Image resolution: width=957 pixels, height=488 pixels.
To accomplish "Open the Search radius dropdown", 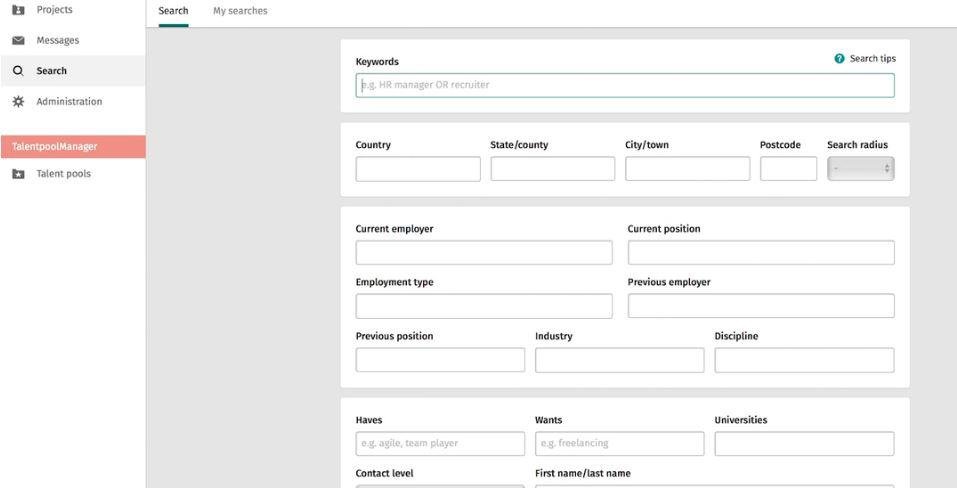I will pyautogui.click(x=860, y=169).
